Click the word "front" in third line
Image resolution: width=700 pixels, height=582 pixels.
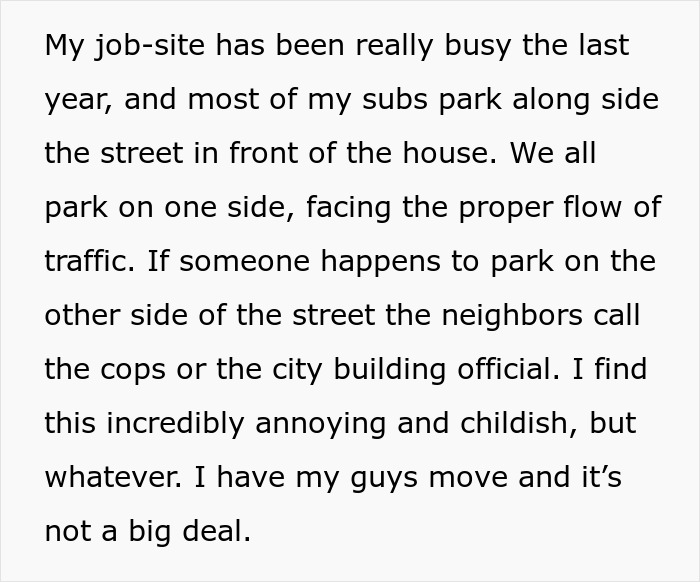pyautogui.click(x=263, y=153)
